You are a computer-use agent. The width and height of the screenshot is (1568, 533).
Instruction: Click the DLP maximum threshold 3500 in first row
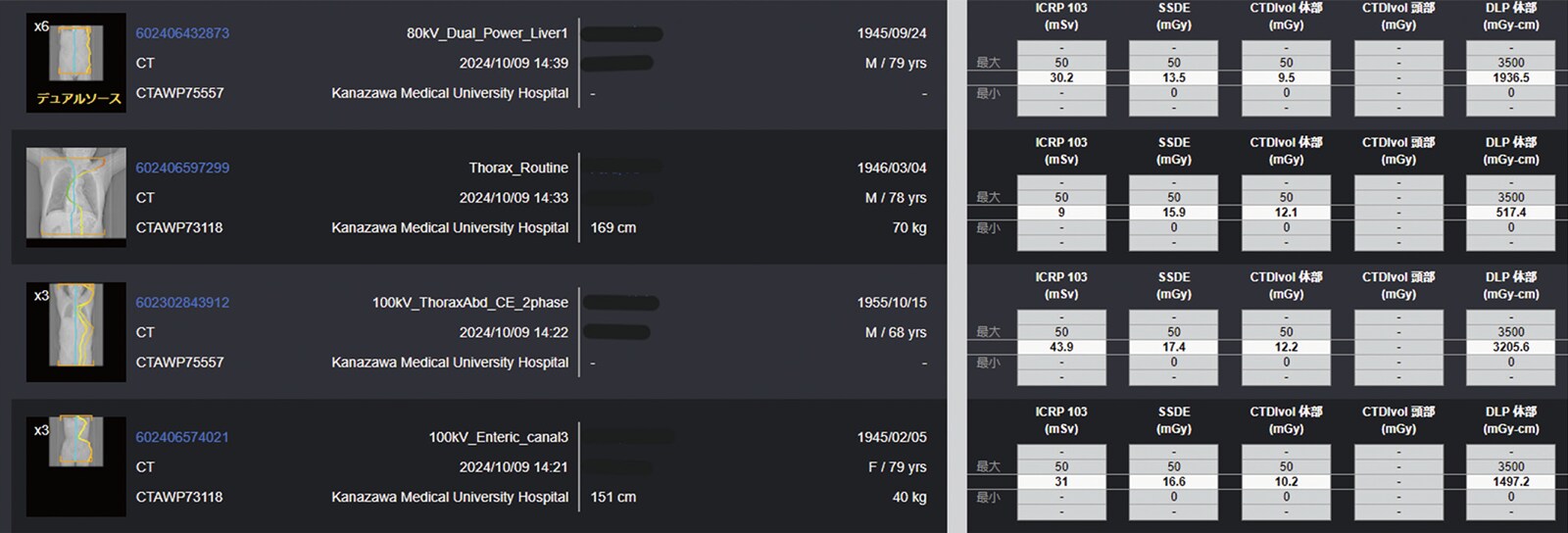pos(1510,63)
